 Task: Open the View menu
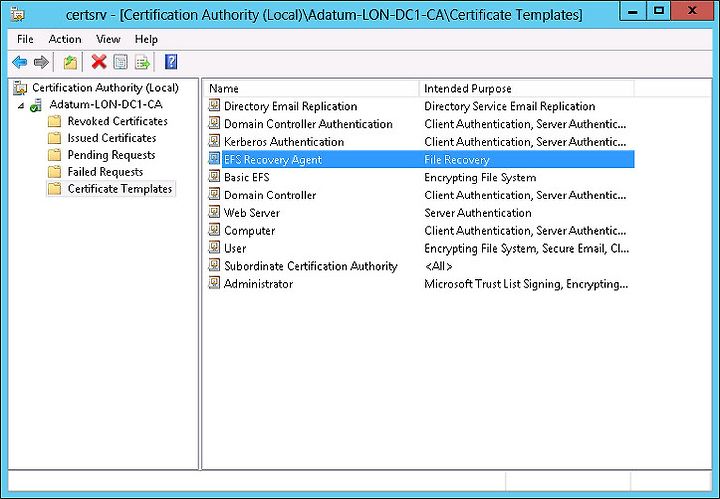coord(108,39)
